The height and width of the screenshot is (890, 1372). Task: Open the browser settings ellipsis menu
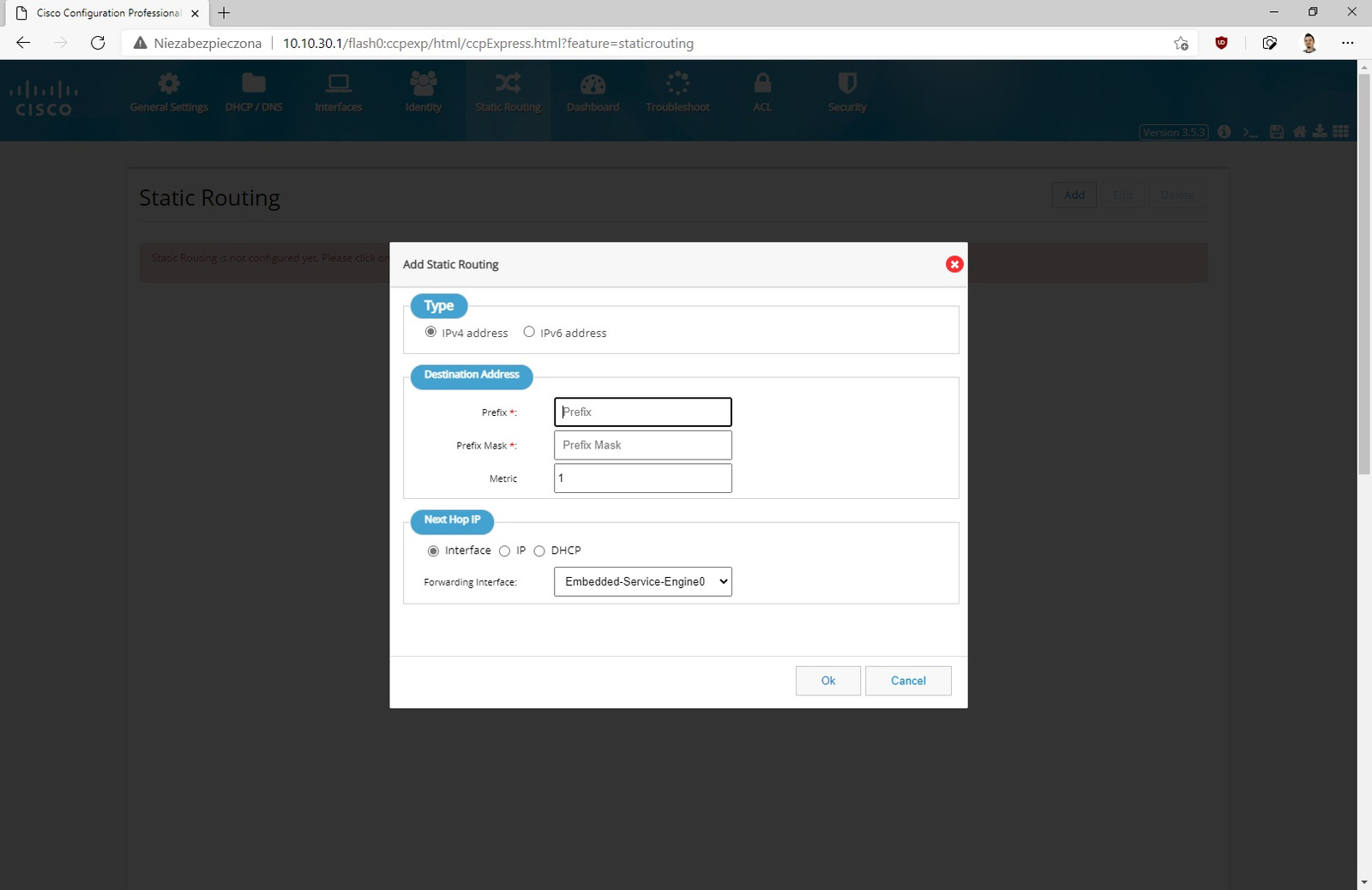point(1347,43)
